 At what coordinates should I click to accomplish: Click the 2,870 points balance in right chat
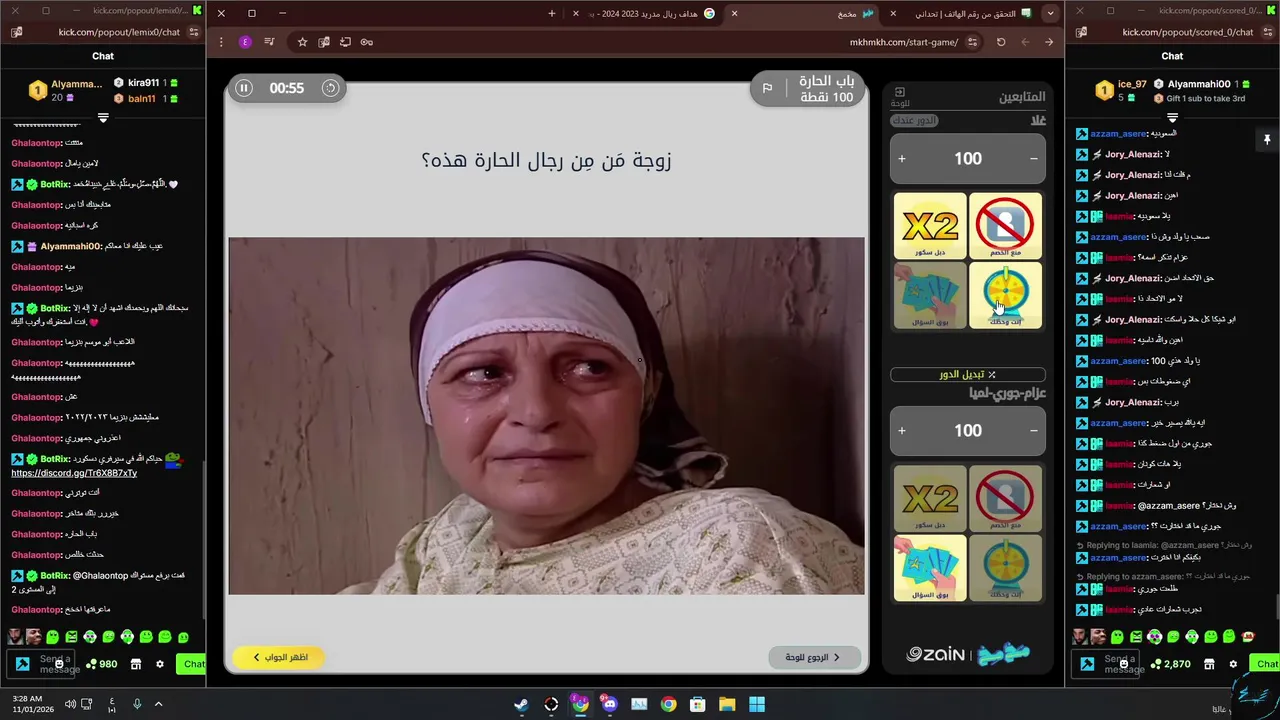coord(1172,664)
